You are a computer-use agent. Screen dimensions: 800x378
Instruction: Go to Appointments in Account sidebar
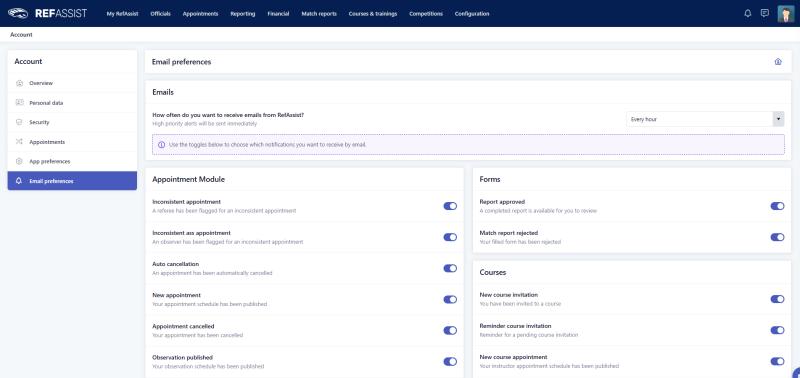point(72,142)
